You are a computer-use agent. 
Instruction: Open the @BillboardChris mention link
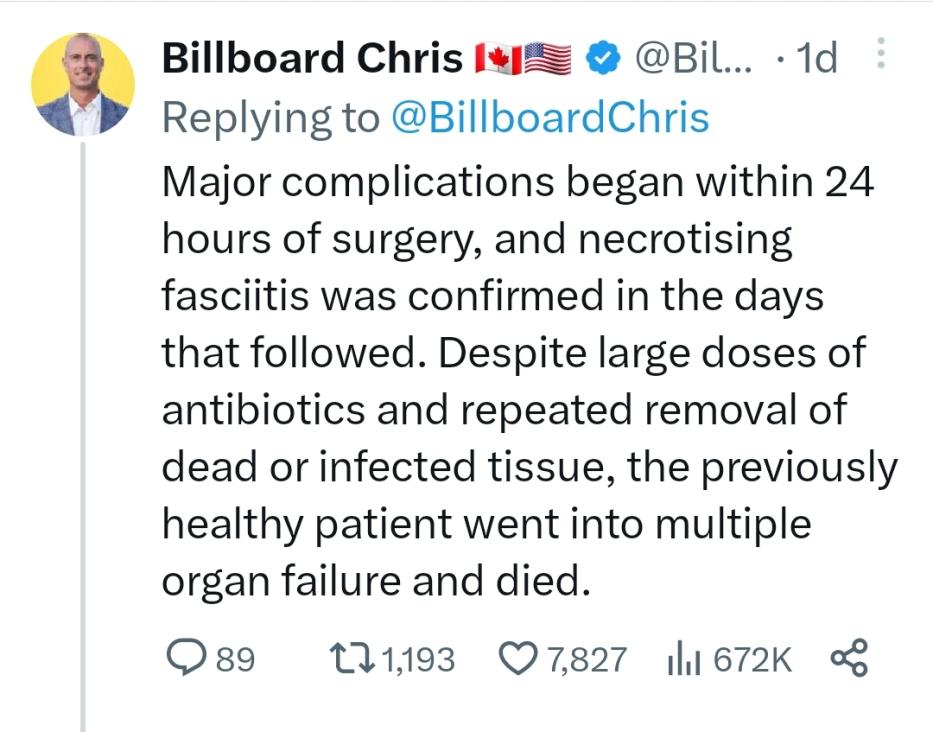point(549,118)
